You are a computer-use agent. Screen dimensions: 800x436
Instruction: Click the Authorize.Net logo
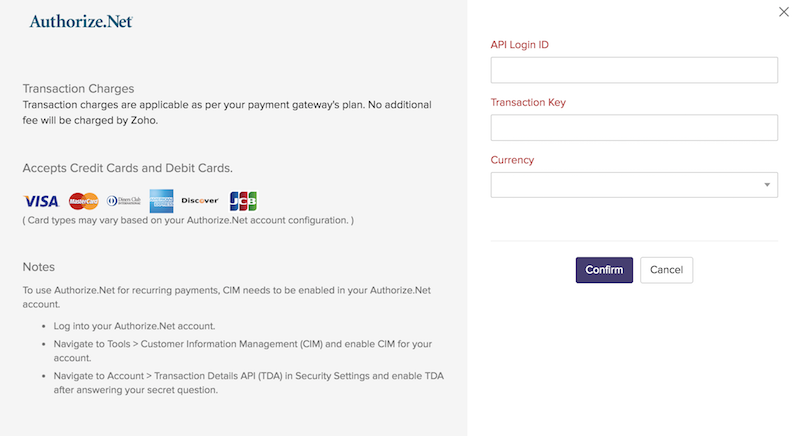[81, 21]
